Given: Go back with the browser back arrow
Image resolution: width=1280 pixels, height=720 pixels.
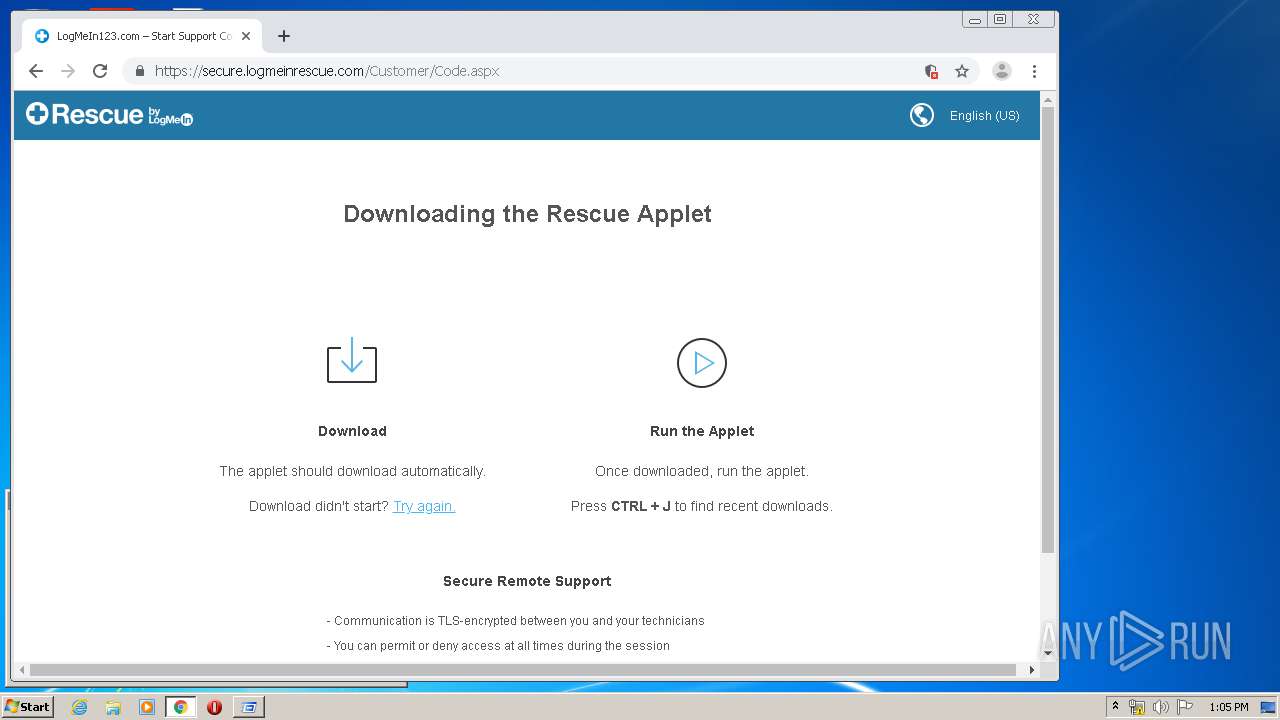Looking at the screenshot, I should pos(36,71).
